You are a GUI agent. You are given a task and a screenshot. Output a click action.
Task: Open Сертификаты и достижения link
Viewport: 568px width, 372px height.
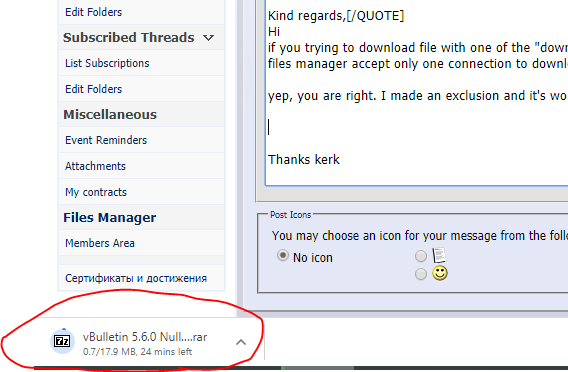[x=136, y=278]
